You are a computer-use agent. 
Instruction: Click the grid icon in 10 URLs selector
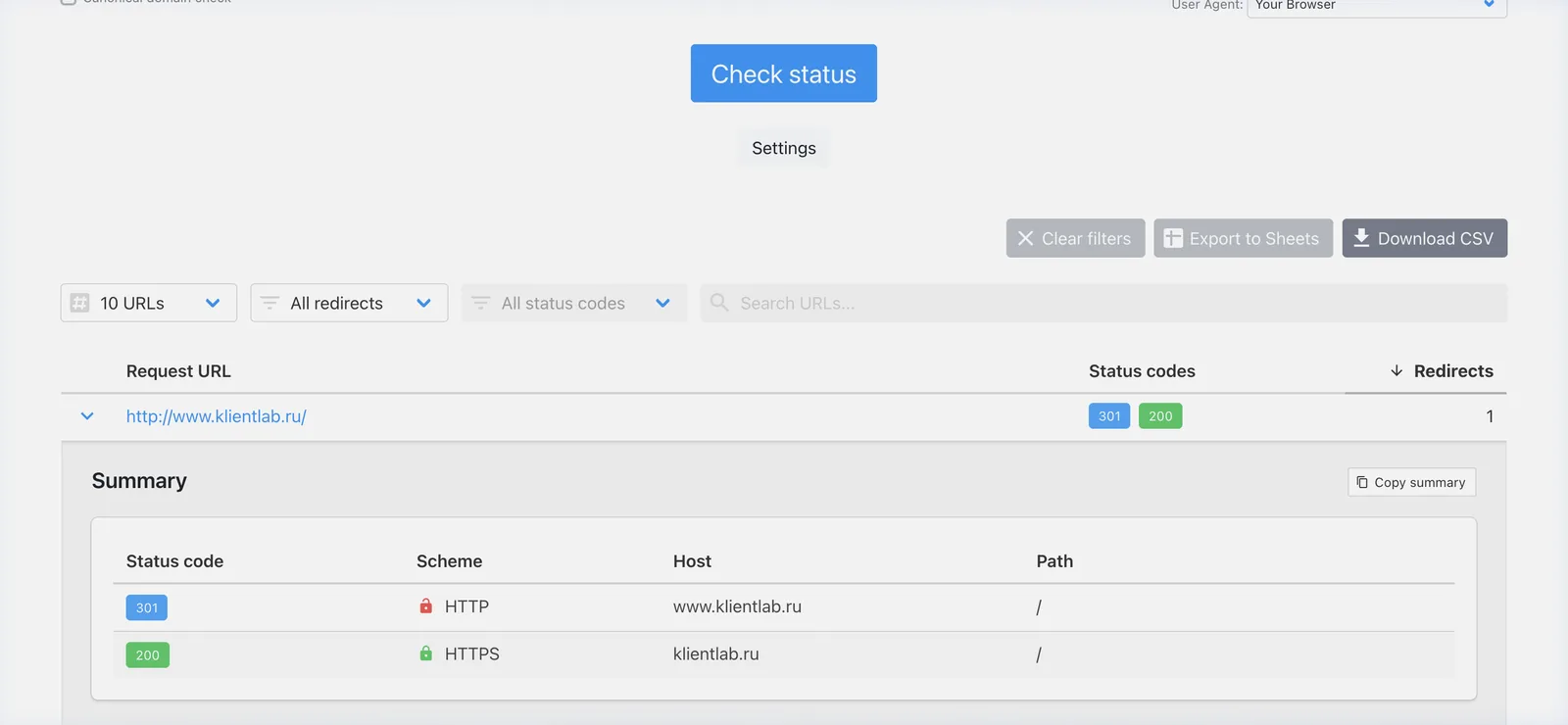[x=80, y=303]
